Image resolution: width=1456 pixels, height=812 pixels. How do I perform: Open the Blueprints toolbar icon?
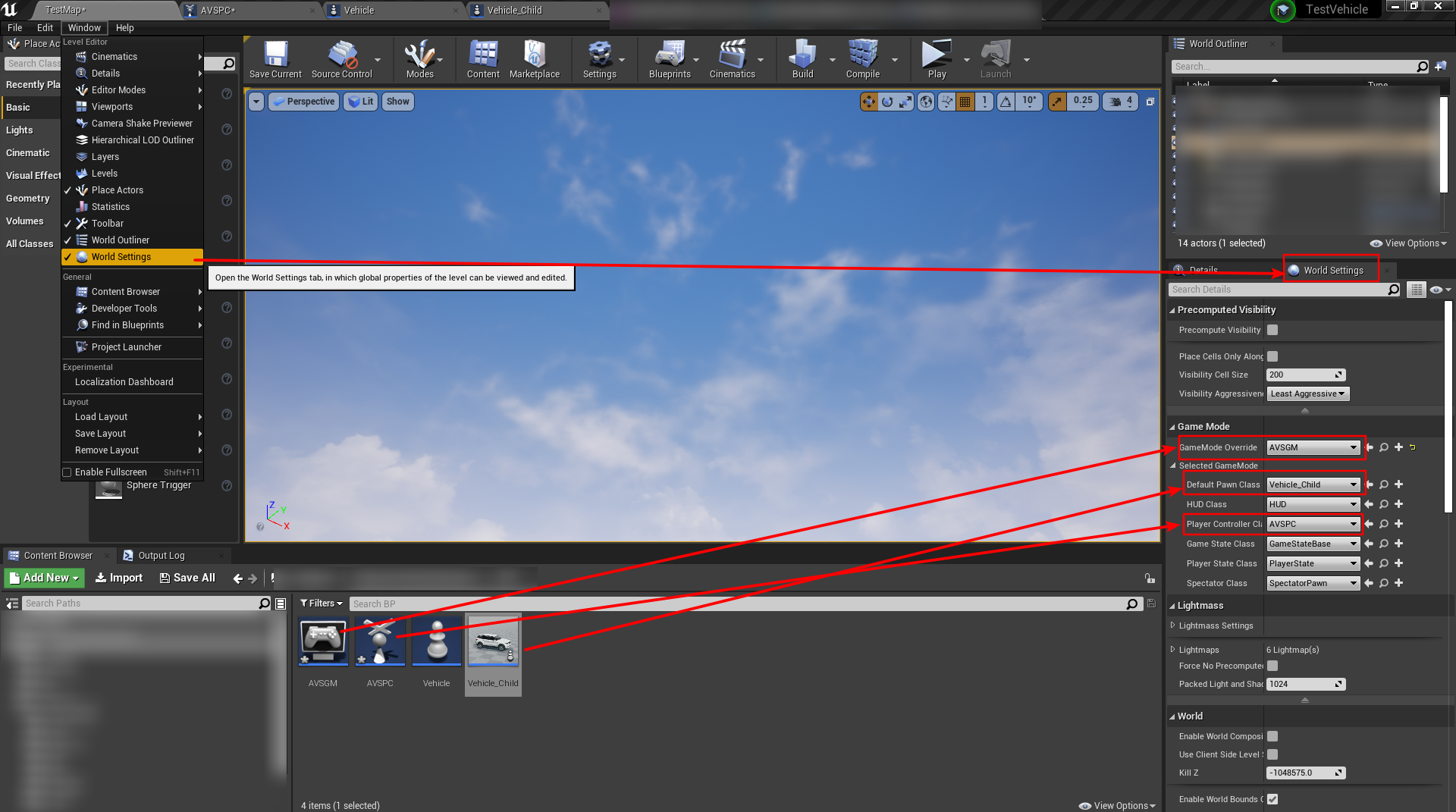[x=670, y=60]
